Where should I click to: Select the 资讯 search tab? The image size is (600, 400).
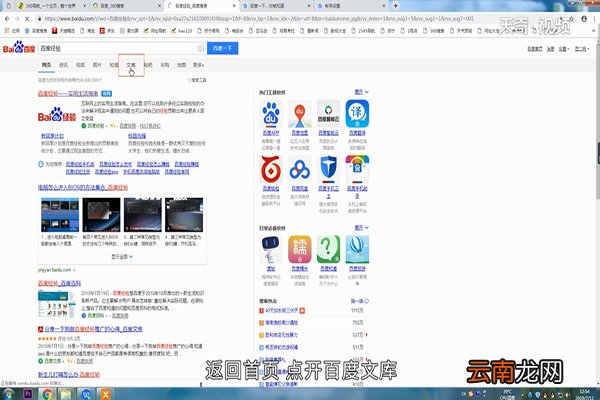coord(64,65)
